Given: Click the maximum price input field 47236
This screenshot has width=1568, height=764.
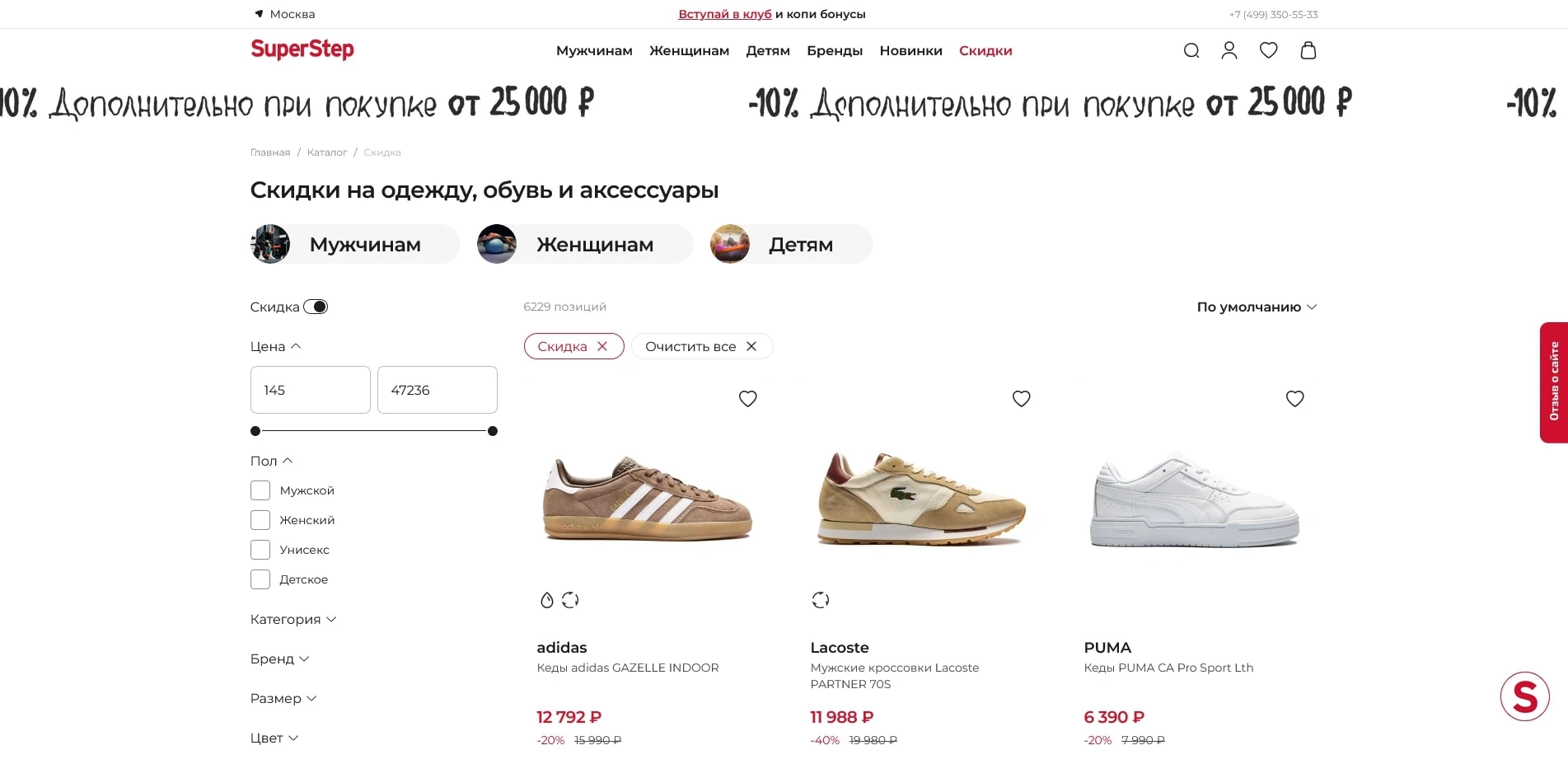Looking at the screenshot, I should pos(437,389).
